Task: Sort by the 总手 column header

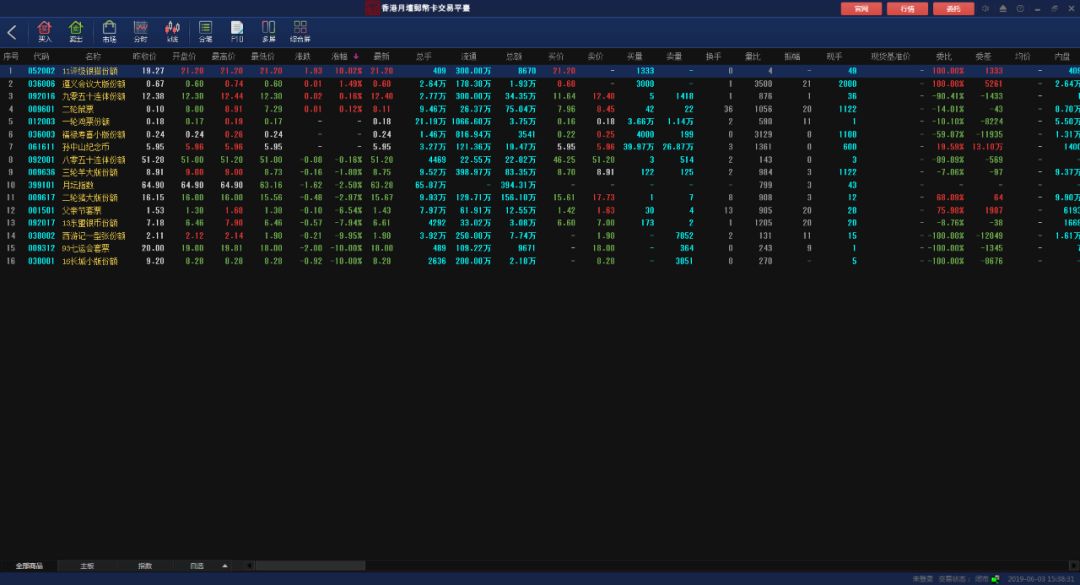Action: click(424, 57)
